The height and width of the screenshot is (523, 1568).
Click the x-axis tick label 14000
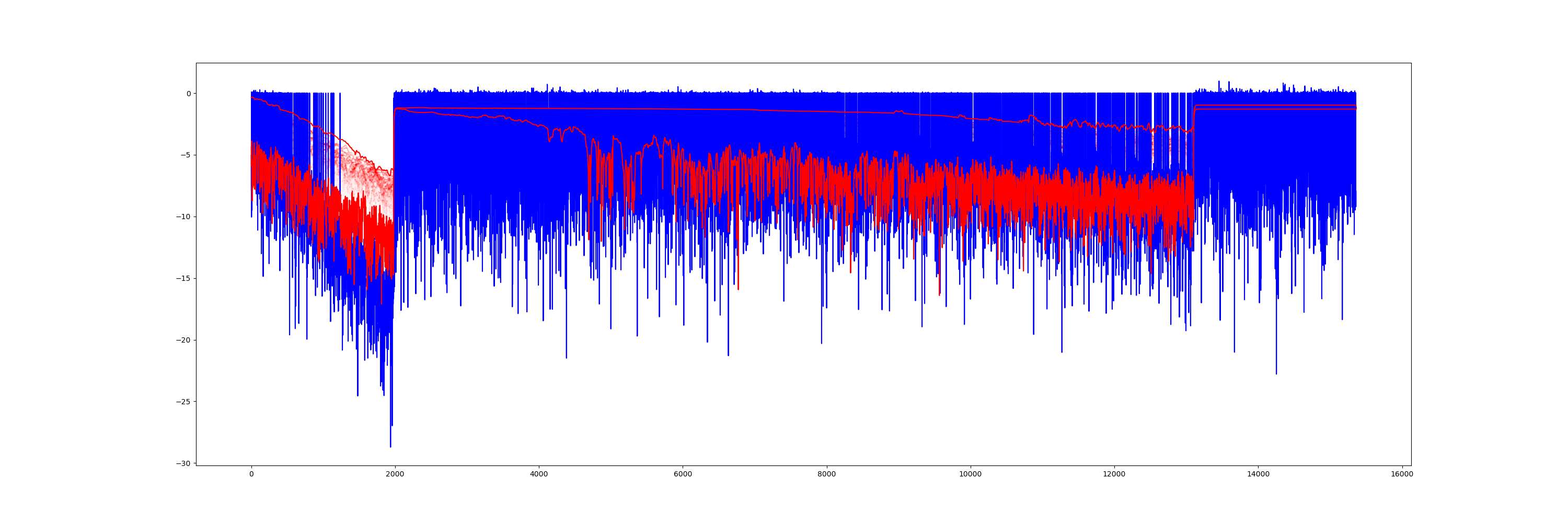(x=1258, y=474)
